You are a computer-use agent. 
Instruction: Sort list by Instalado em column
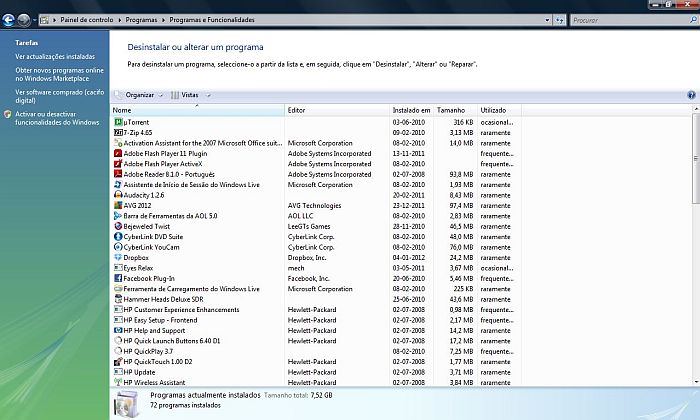point(411,110)
